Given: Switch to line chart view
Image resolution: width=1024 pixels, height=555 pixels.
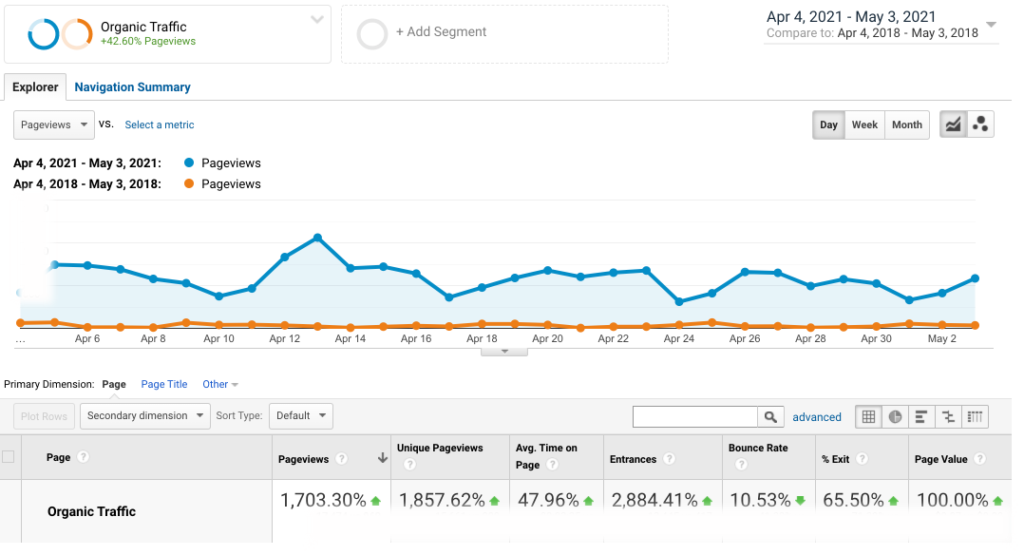Looking at the screenshot, I should coord(953,125).
